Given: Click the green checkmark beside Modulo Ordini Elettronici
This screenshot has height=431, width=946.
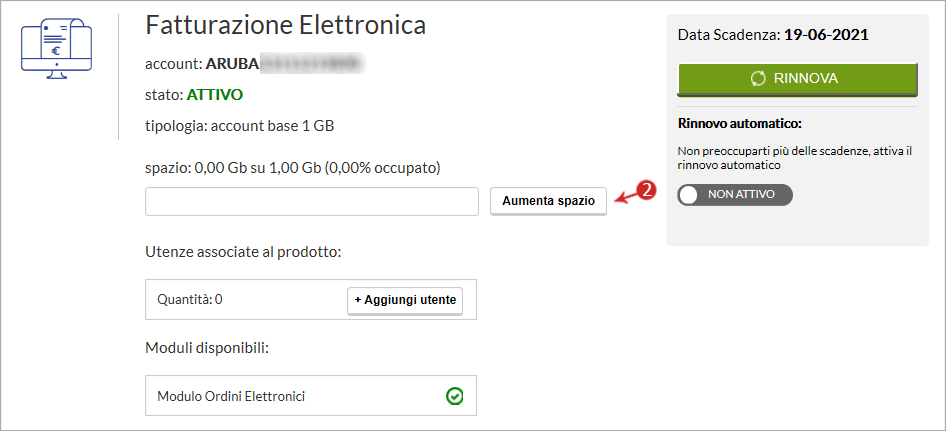Looking at the screenshot, I should pyautogui.click(x=454, y=396).
